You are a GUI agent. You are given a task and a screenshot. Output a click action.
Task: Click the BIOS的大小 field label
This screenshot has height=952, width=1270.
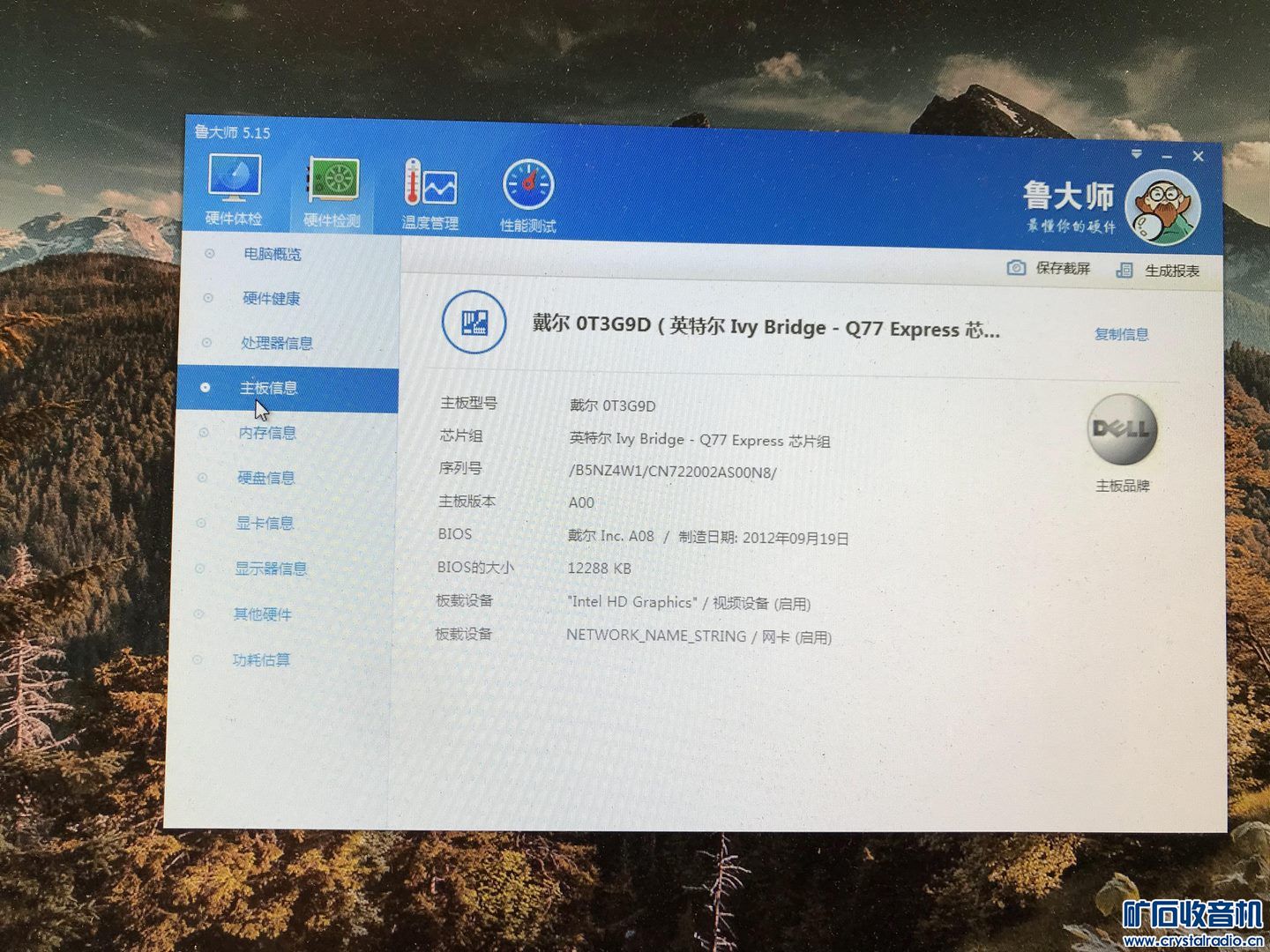coord(474,567)
